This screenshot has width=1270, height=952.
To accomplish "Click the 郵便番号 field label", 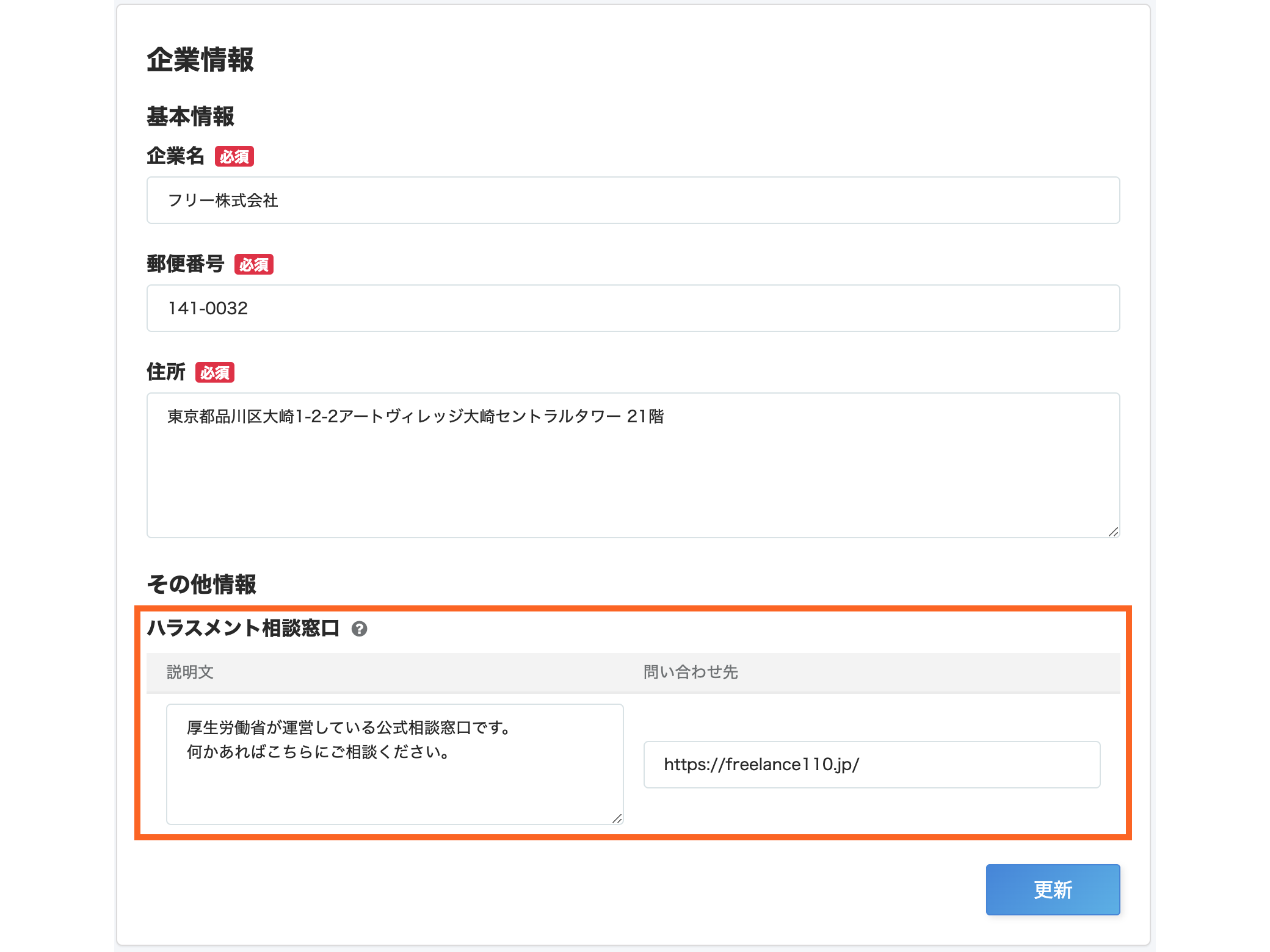I will pos(185,264).
